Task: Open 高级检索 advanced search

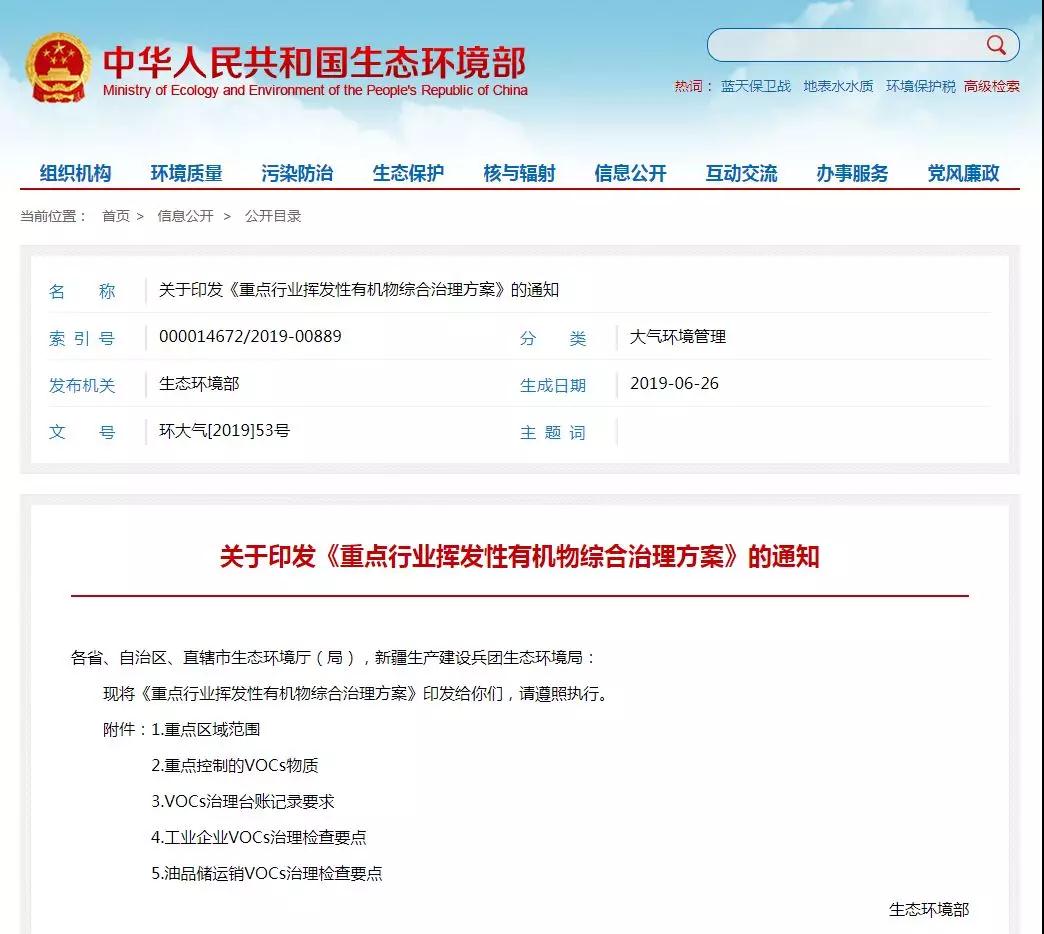Action: click(992, 86)
